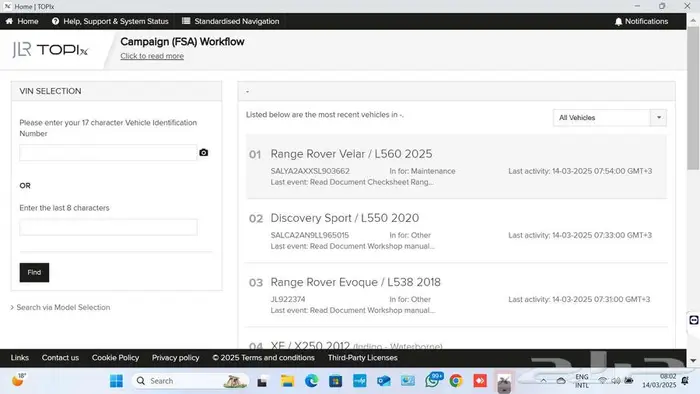Show hidden tray icons chevron
This screenshot has width=700, height=394.
pos(543,381)
